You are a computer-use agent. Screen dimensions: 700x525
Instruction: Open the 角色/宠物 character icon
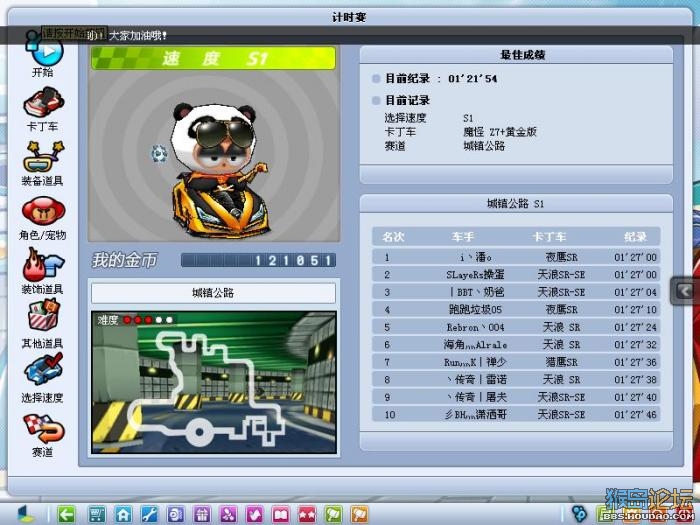click(44, 211)
